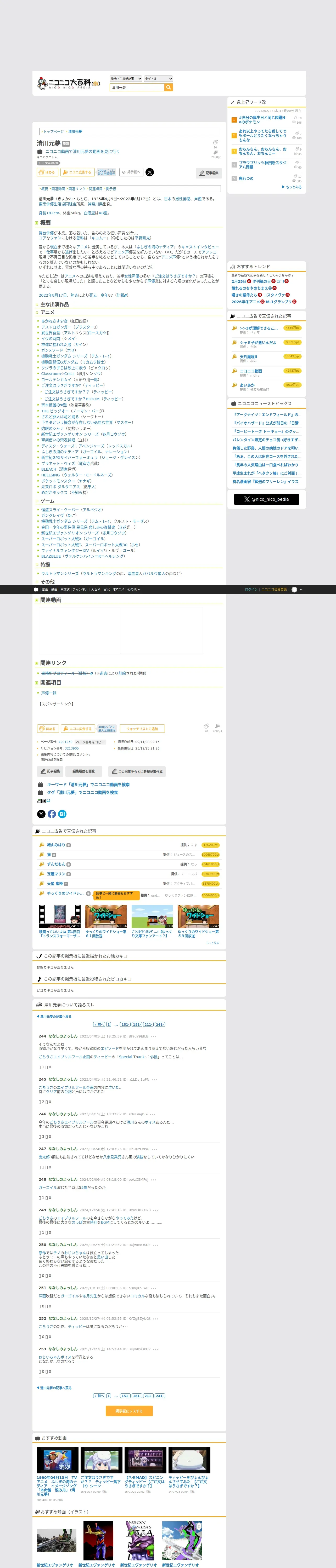336x1568 pixels.
Task: Click the top 掲示板へ button
Action: 131,172
